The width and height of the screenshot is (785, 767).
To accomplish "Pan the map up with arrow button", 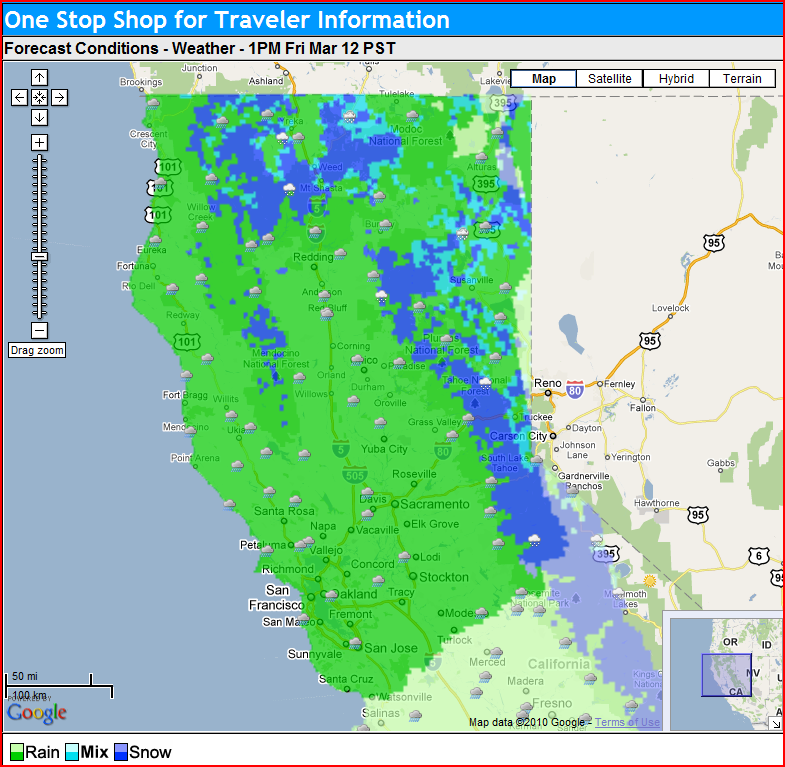I will [x=39, y=77].
